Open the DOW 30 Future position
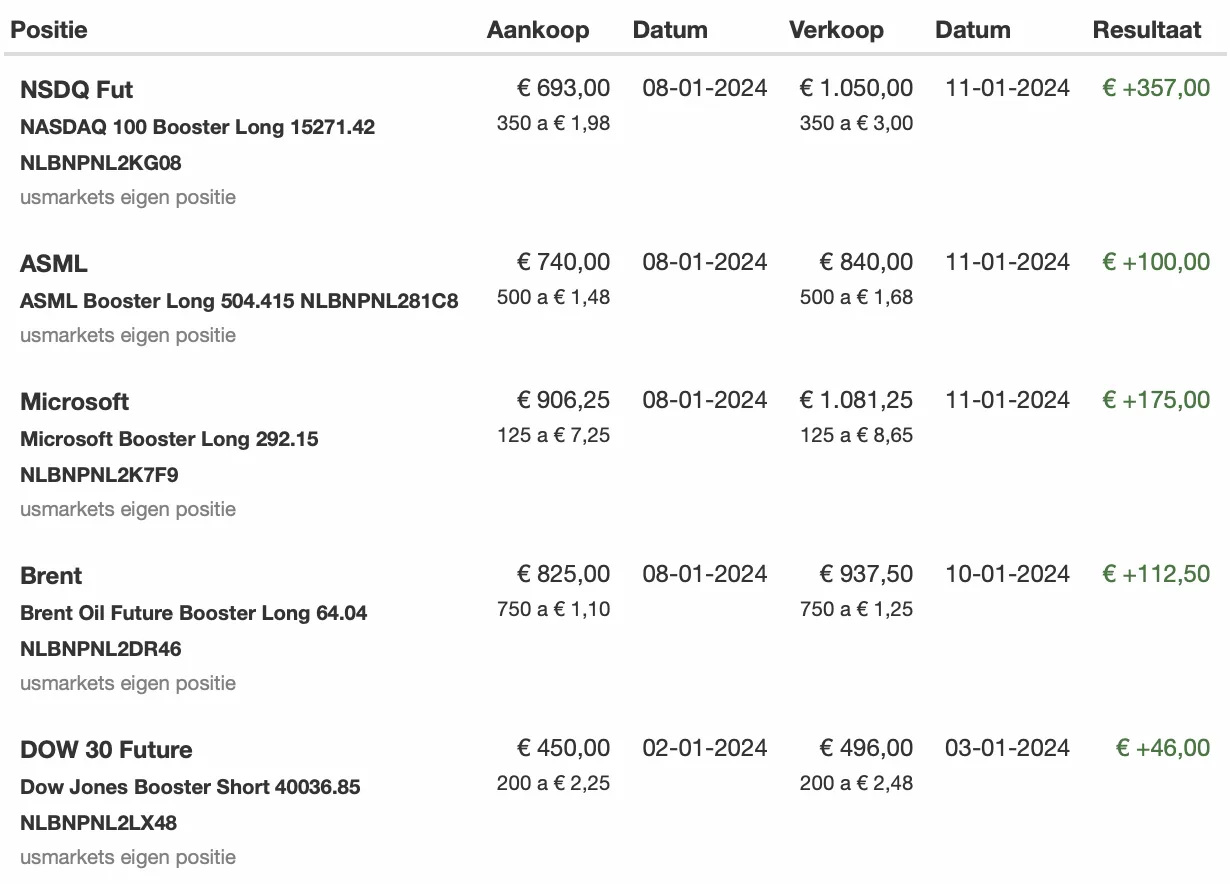The height and width of the screenshot is (884, 1230). tap(106, 750)
